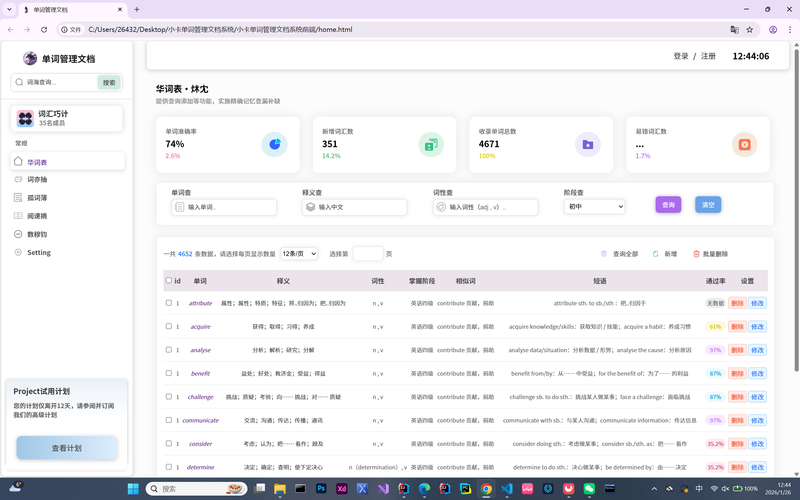The image size is (800, 500).
Task: Click the purple folder icon in 收录单词总数 card
Action: [587, 145]
